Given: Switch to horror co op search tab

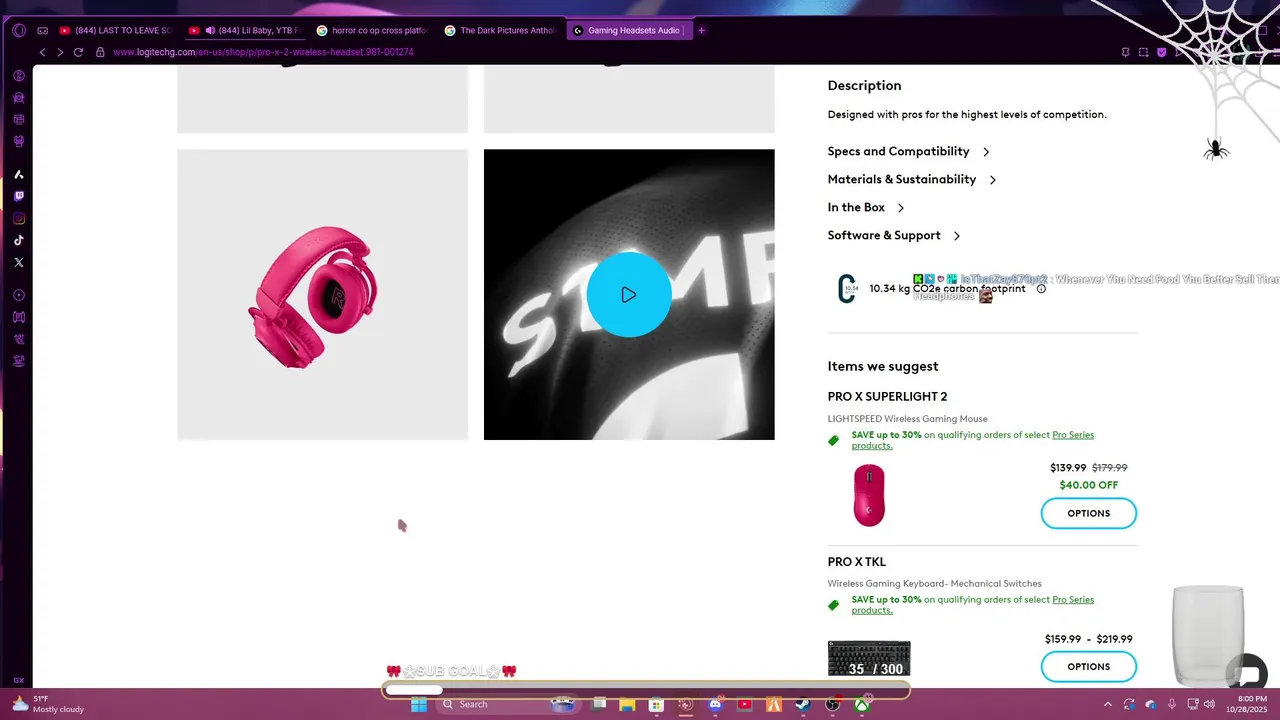Looking at the screenshot, I should (x=372, y=30).
